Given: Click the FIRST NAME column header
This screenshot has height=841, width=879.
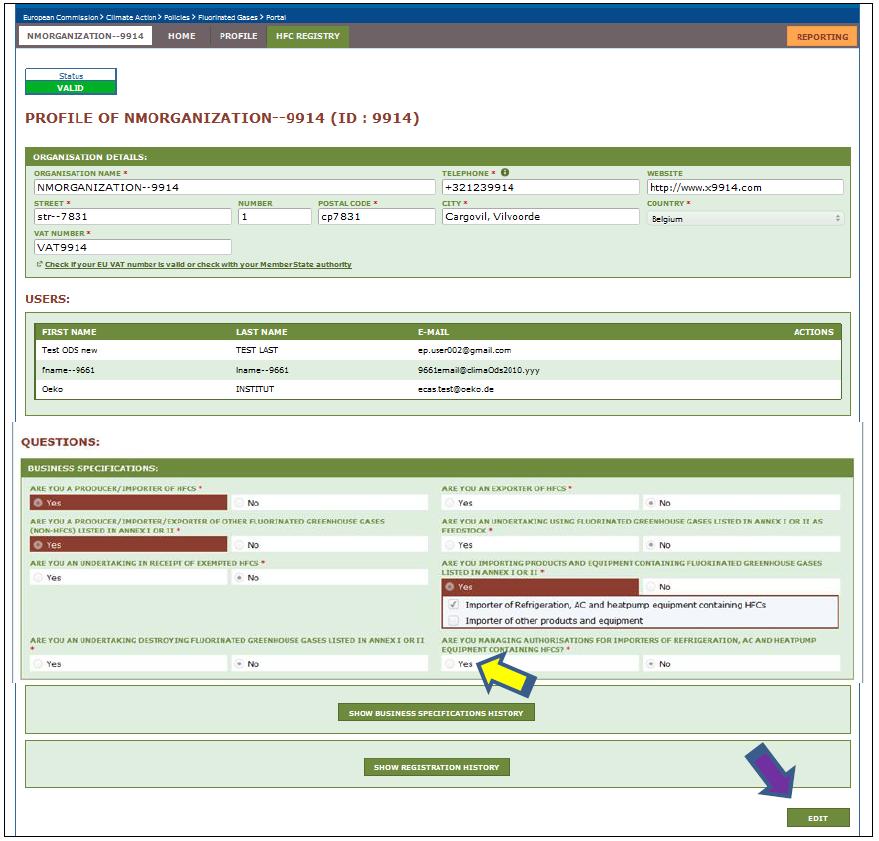Looking at the screenshot, I should click(x=69, y=332).
